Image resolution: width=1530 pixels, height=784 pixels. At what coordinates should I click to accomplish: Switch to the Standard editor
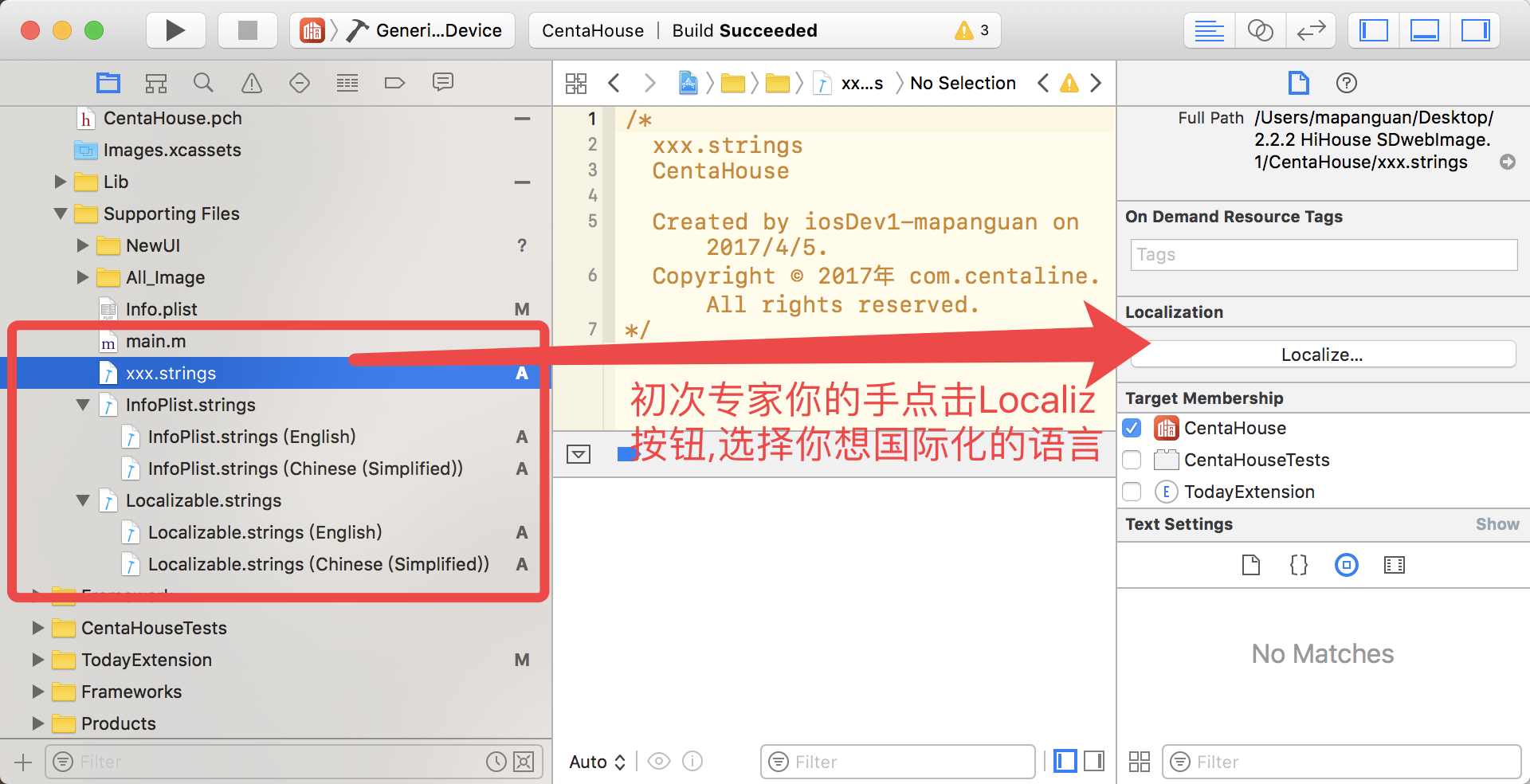(x=1209, y=31)
